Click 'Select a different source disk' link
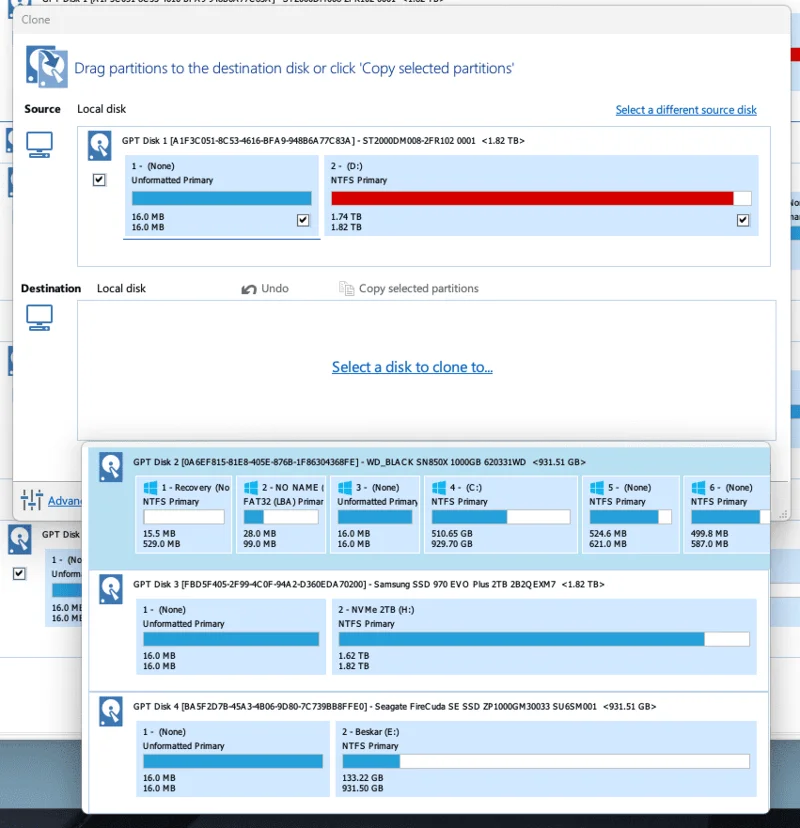 [685, 110]
